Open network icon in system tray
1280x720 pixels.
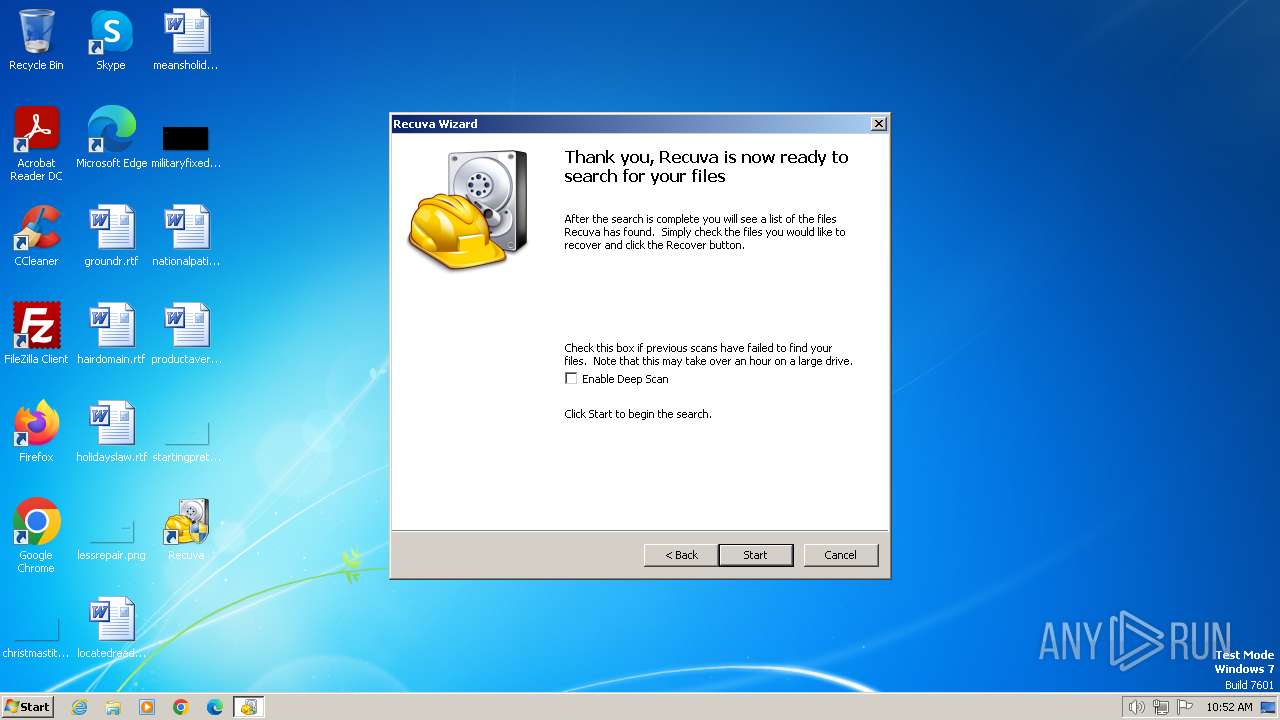coord(1161,707)
